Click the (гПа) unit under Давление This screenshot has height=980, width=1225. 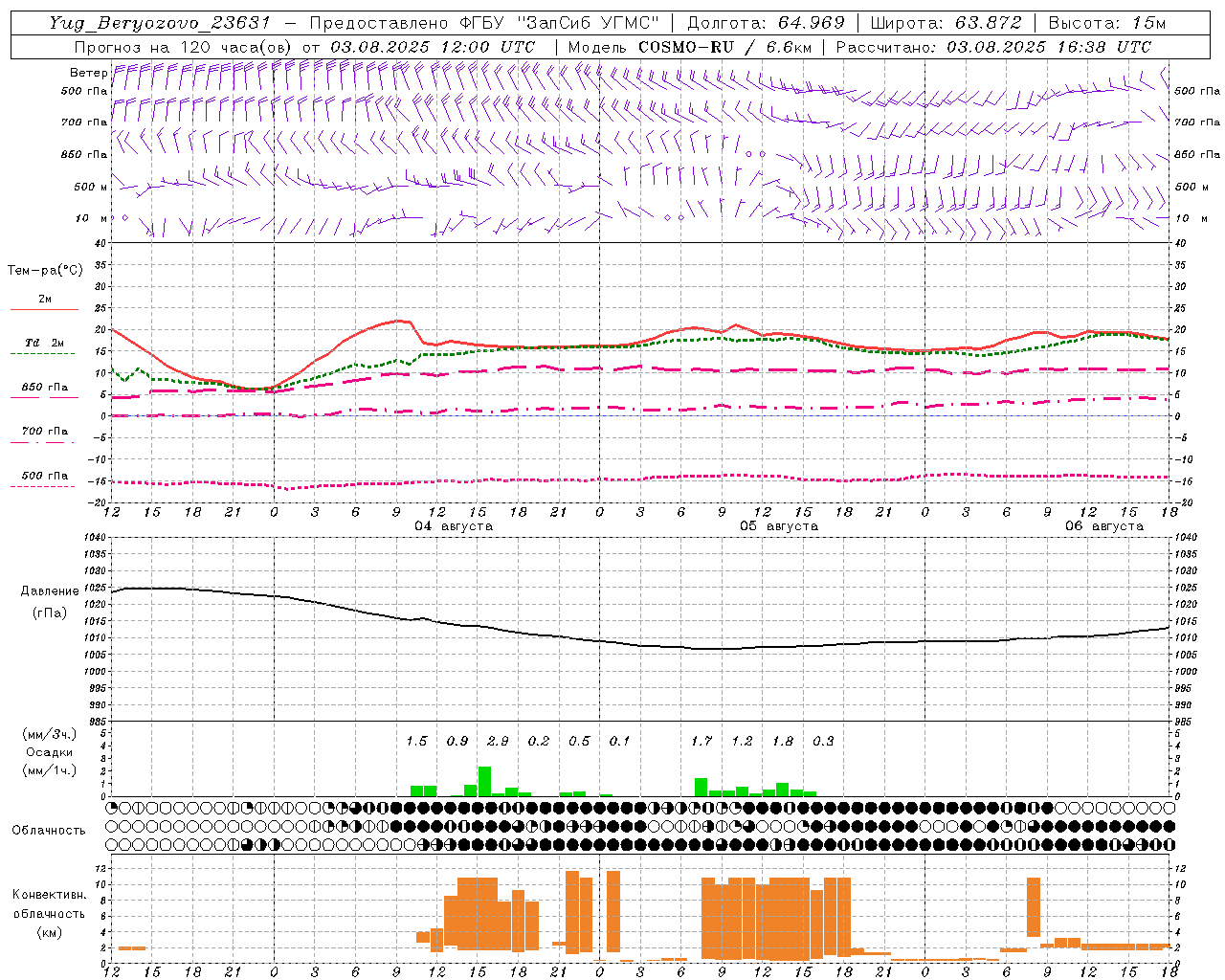point(50,612)
